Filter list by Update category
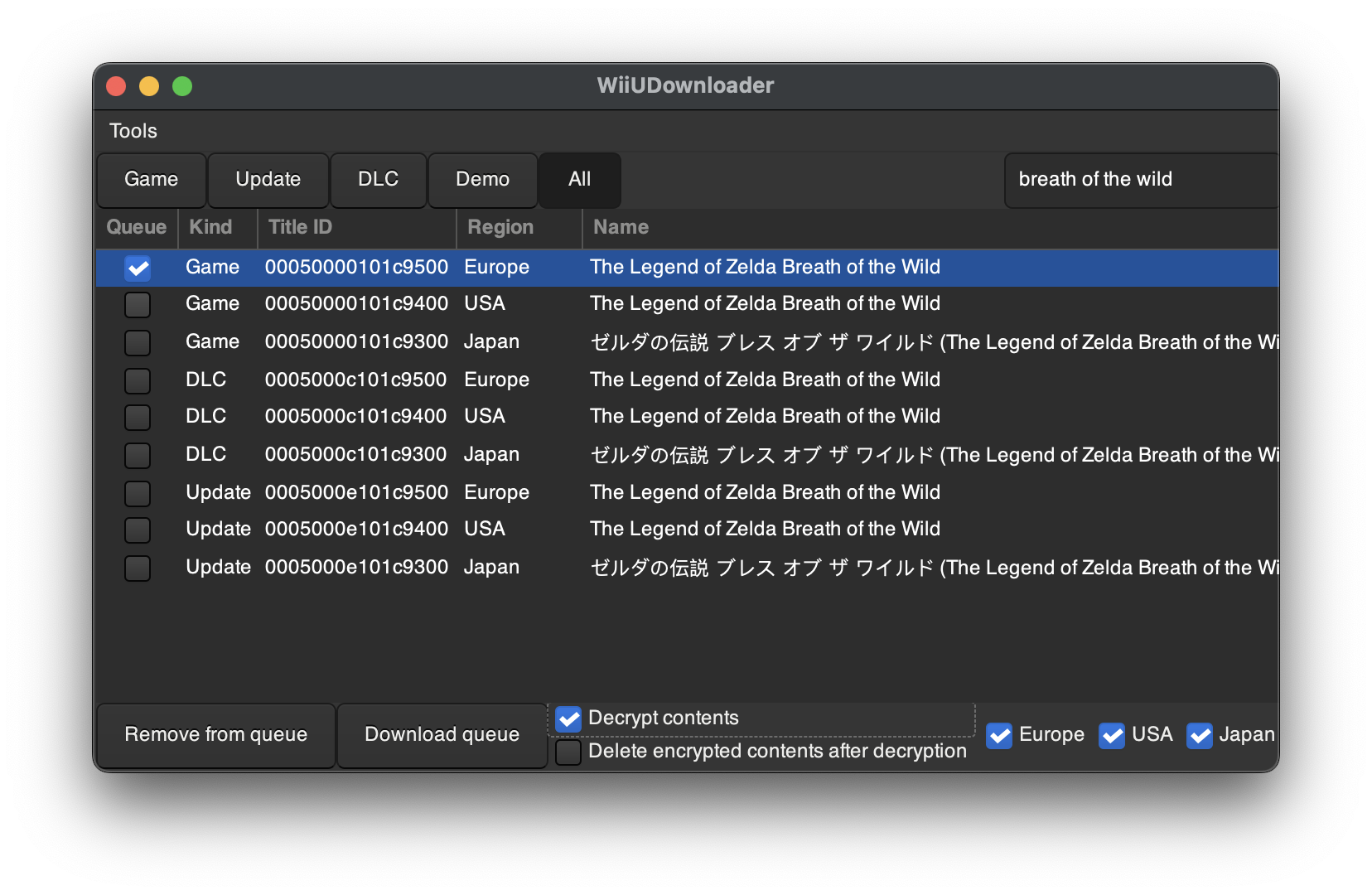The image size is (1372, 895). pyautogui.click(x=268, y=179)
